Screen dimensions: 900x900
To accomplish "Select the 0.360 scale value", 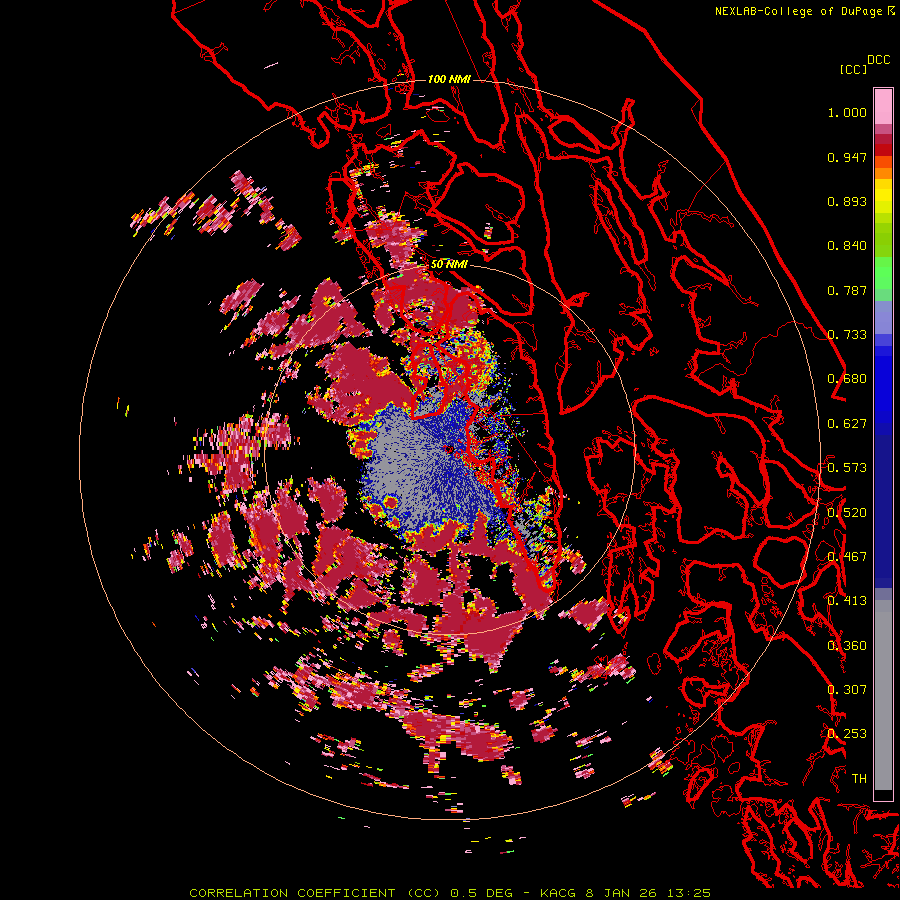I will click(x=847, y=645).
